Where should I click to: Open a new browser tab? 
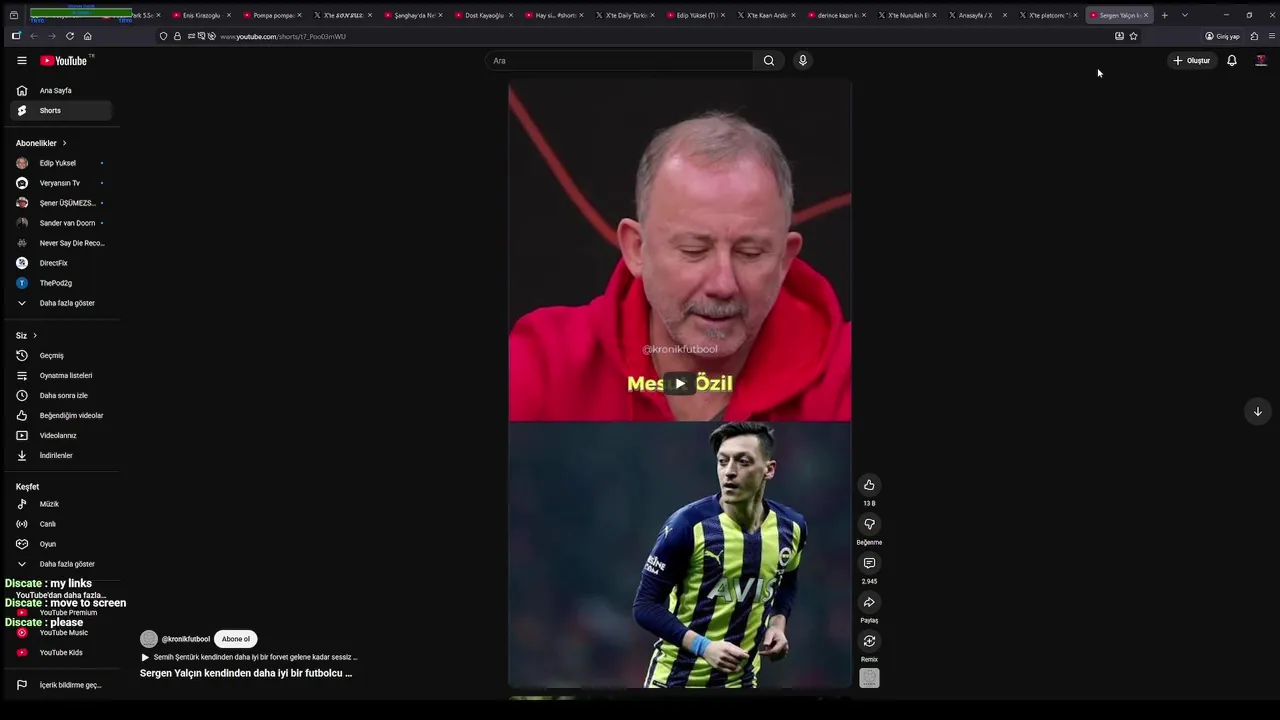click(x=1164, y=15)
